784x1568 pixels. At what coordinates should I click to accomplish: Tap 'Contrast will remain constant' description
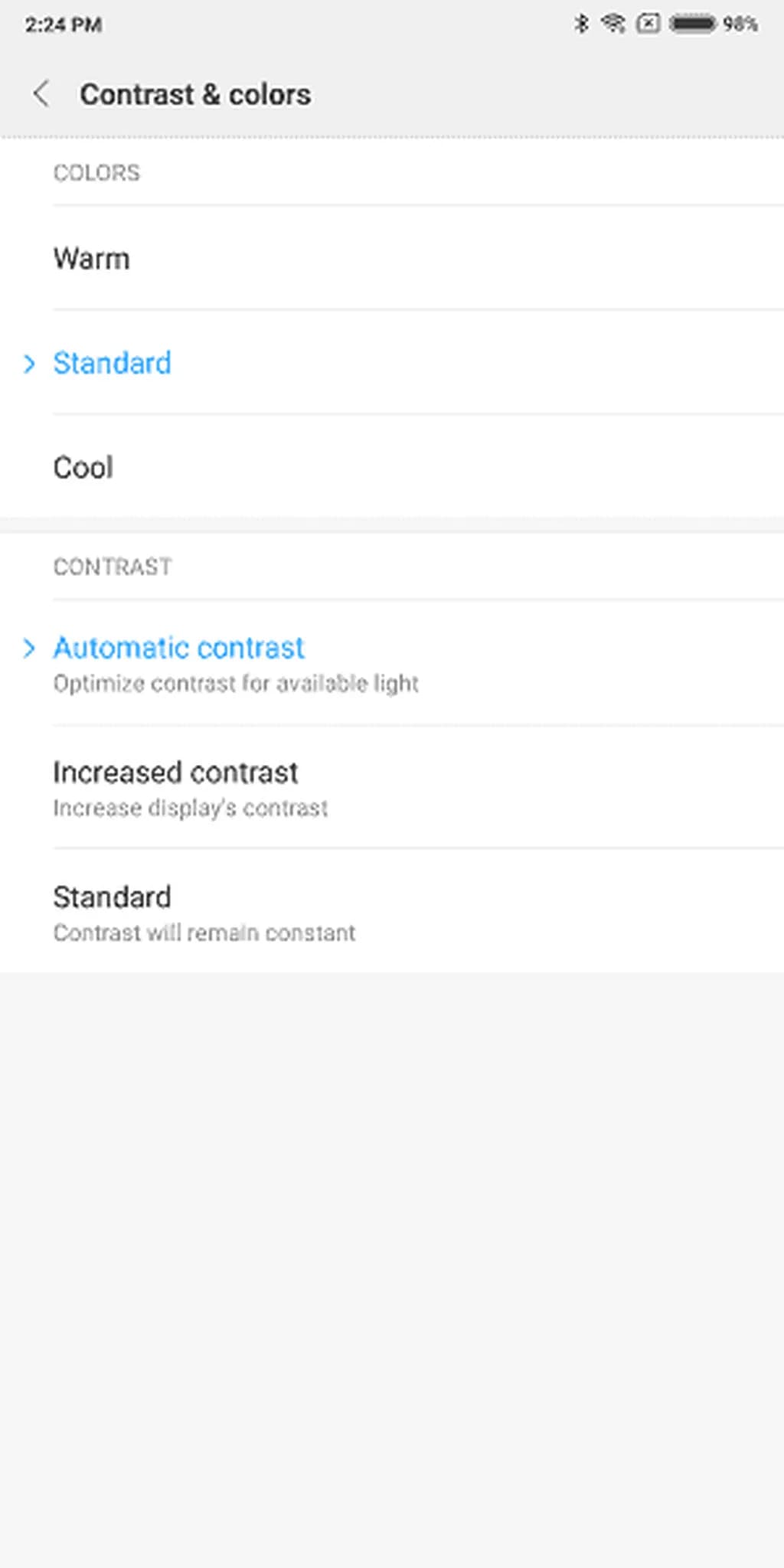204,933
